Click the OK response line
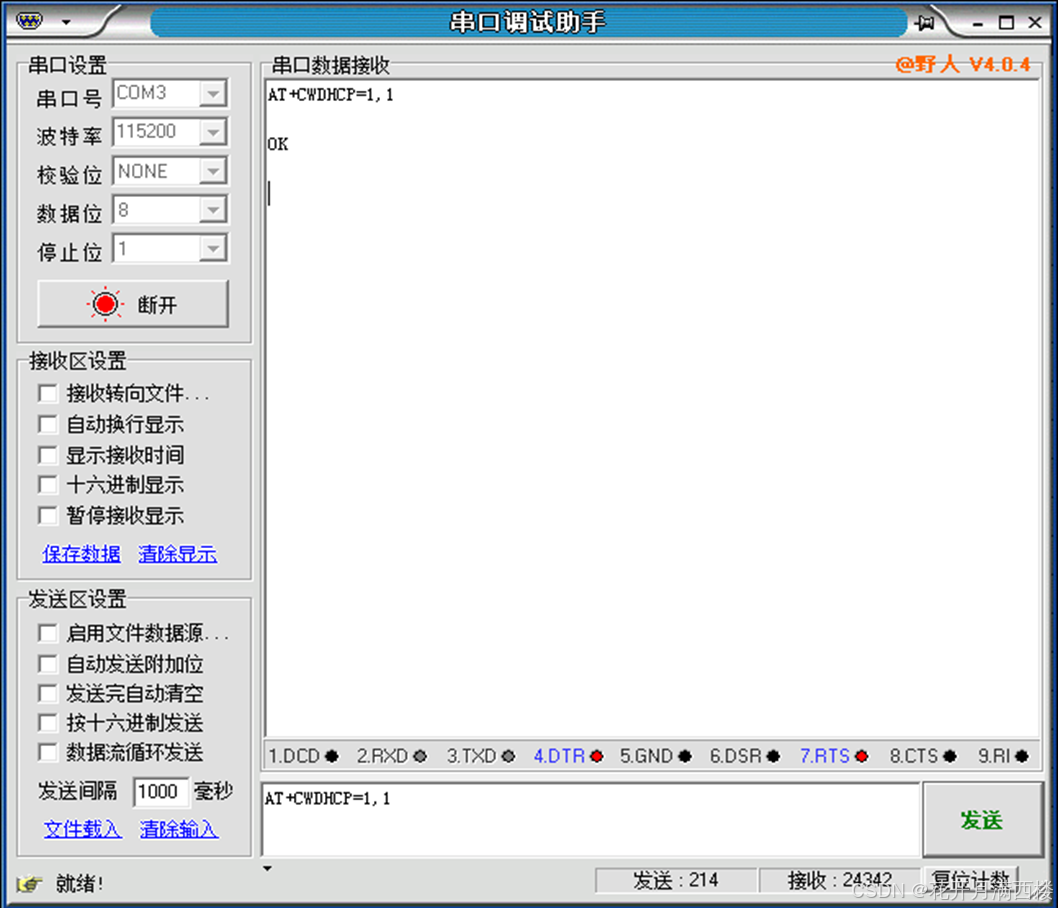The width and height of the screenshot is (1058, 908). point(278,144)
